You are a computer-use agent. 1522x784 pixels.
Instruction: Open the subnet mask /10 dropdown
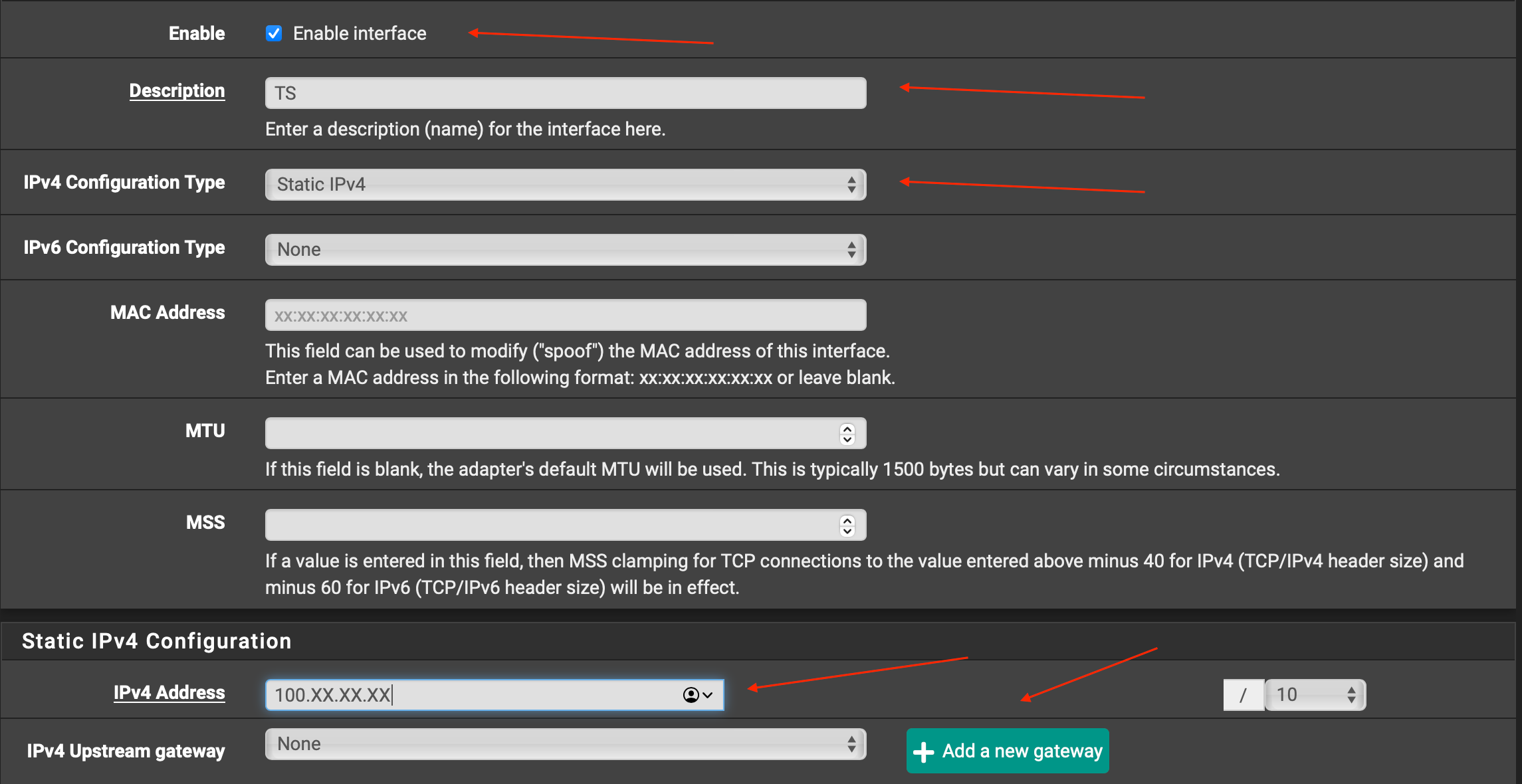click(1315, 695)
